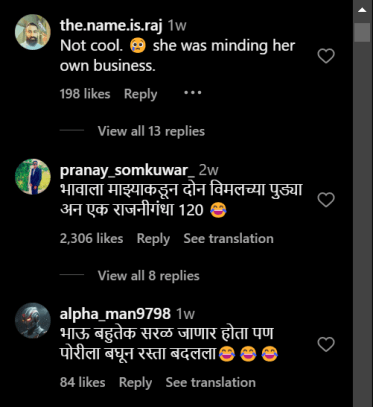Open pranay_somkuwar_ profile picture

33,177
